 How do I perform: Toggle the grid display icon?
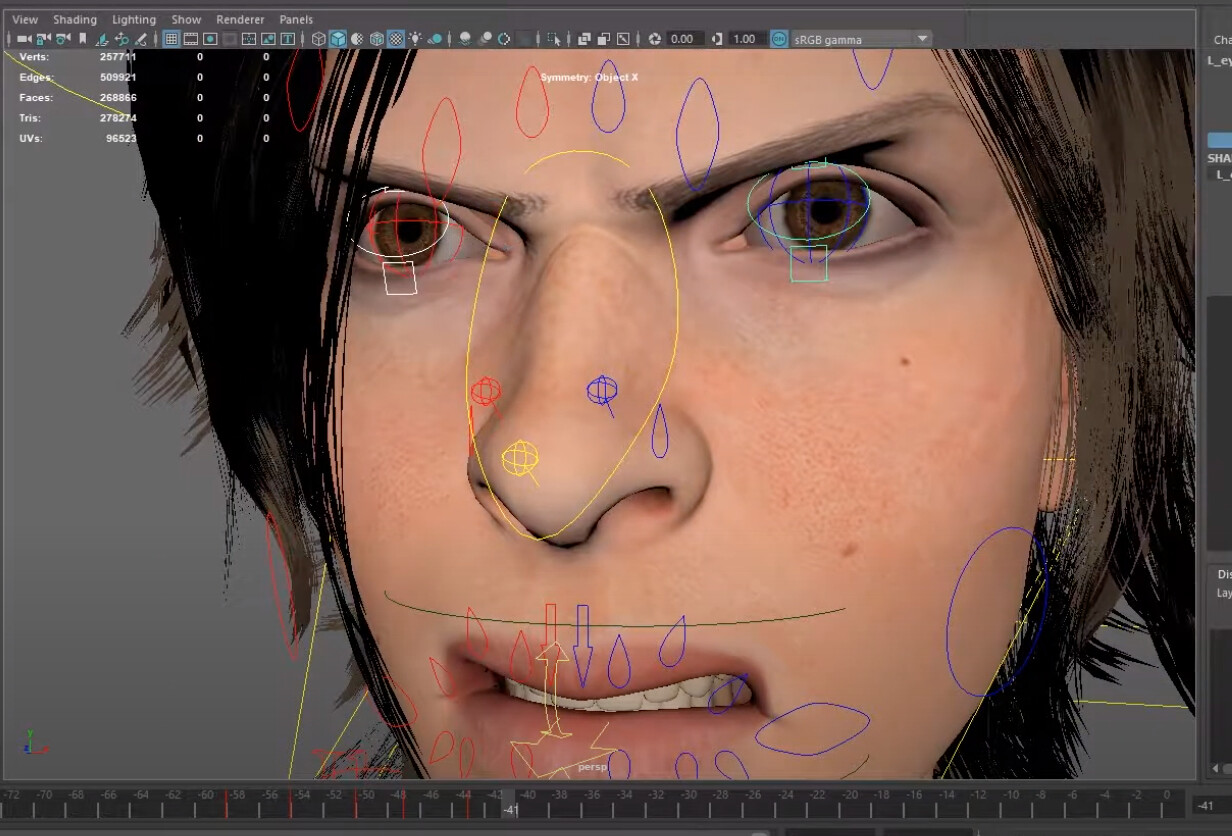click(x=170, y=38)
